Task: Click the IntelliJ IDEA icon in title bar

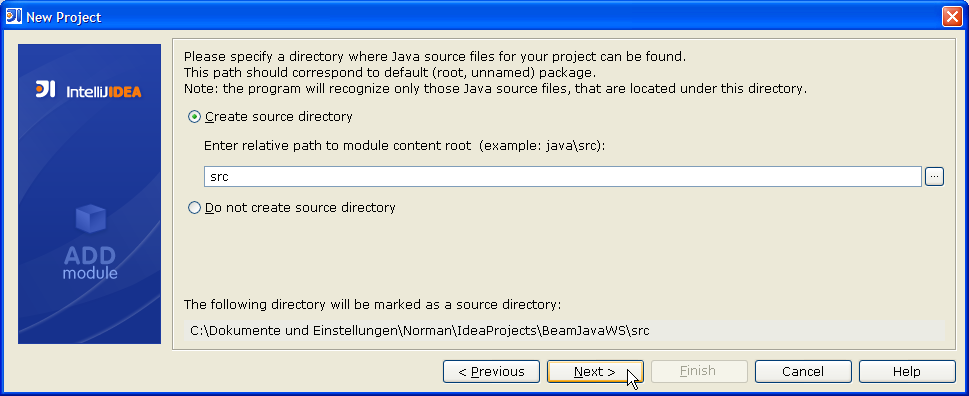Action: [14, 16]
